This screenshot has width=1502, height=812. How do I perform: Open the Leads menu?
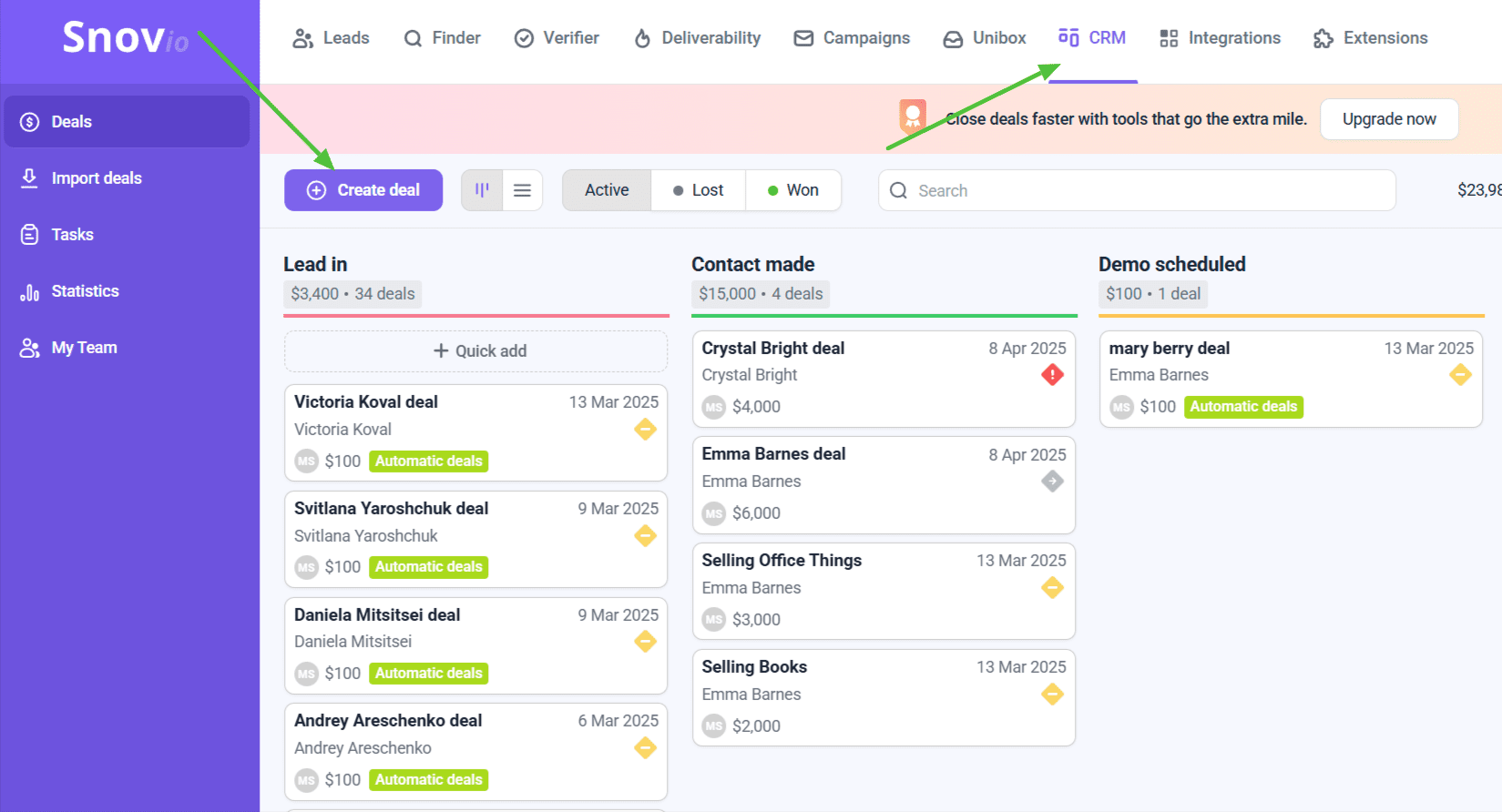click(331, 38)
